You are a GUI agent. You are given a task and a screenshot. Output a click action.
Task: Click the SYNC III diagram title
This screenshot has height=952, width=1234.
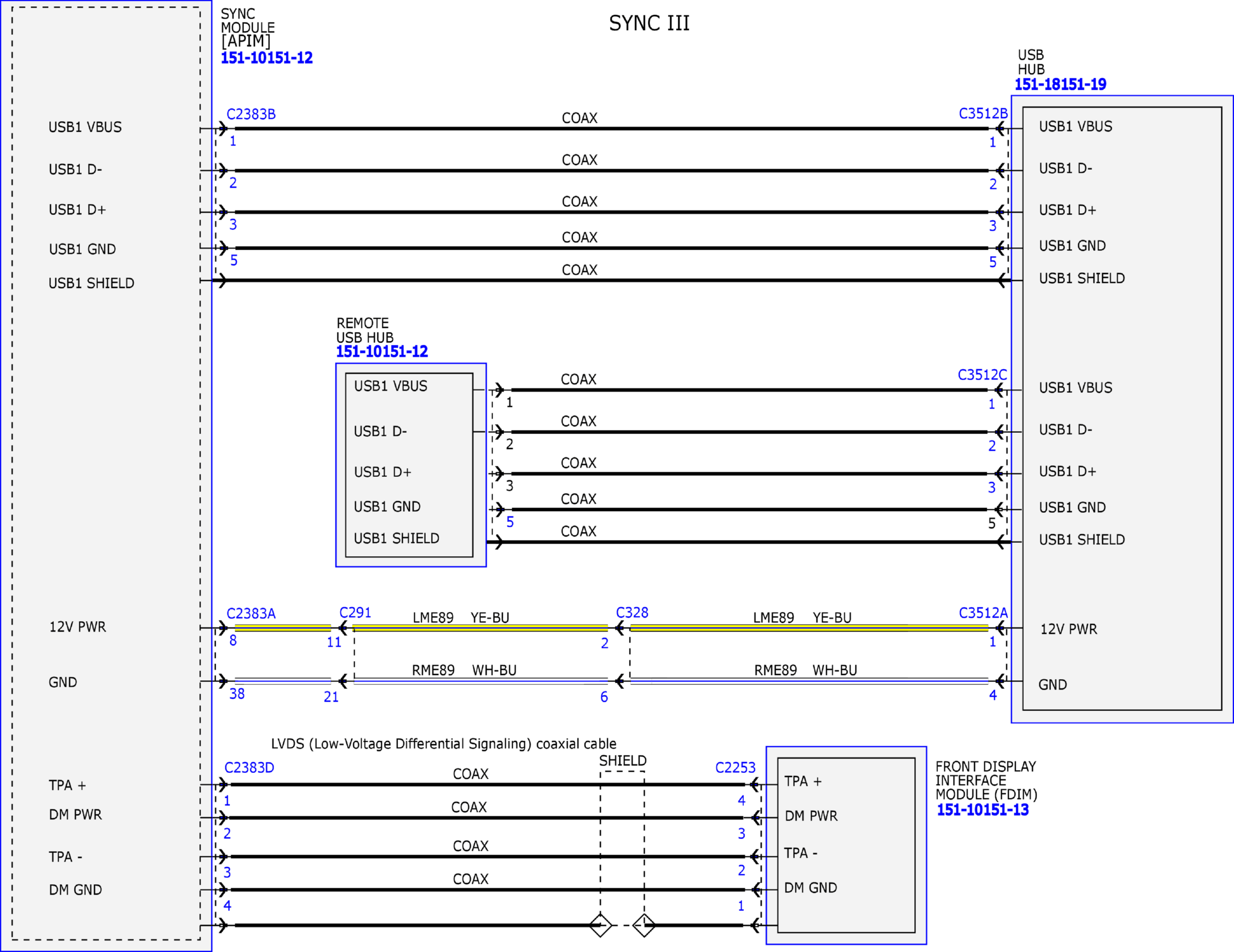pyautogui.click(x=649, y=23)
